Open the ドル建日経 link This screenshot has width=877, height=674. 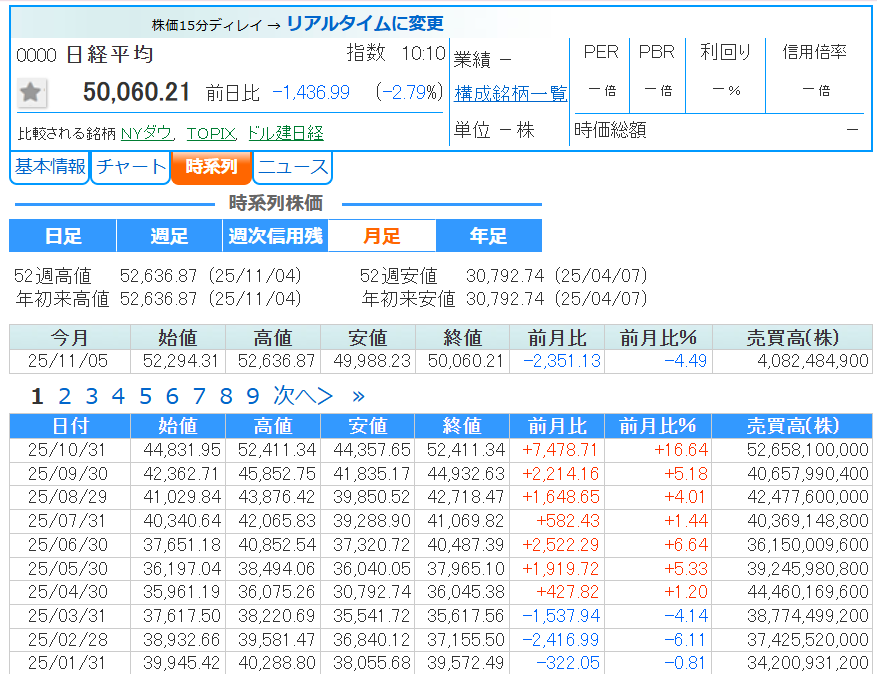pyautogui.click(x=285, y=133)
